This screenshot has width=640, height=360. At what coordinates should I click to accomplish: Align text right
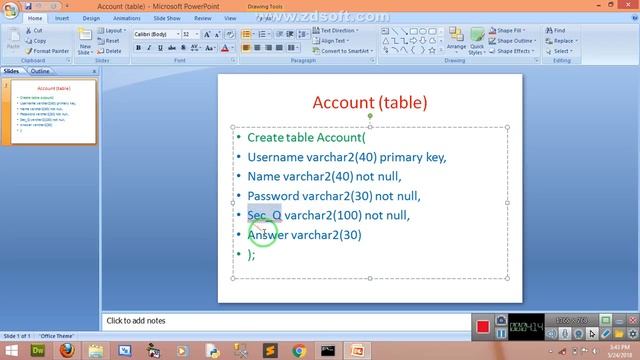(x=268, y=48)
